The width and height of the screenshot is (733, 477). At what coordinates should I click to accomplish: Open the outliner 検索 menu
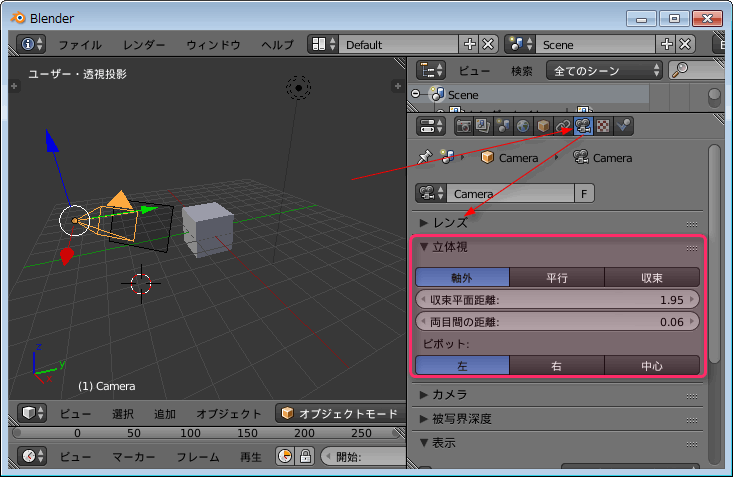[522, 71]
